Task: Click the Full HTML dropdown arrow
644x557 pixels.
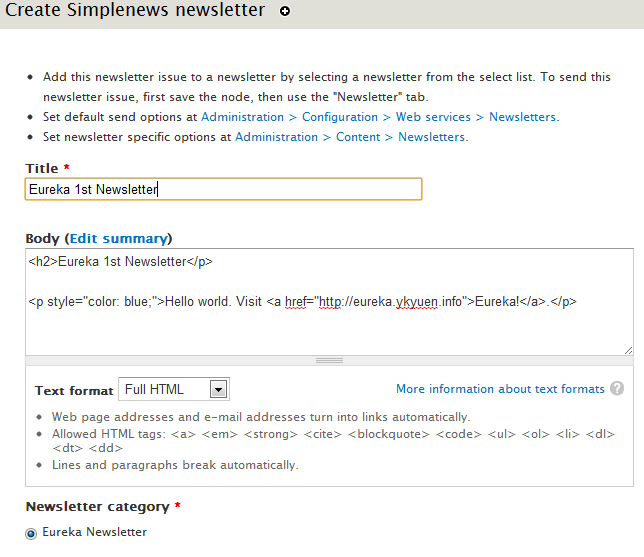Action: (219, 389)
